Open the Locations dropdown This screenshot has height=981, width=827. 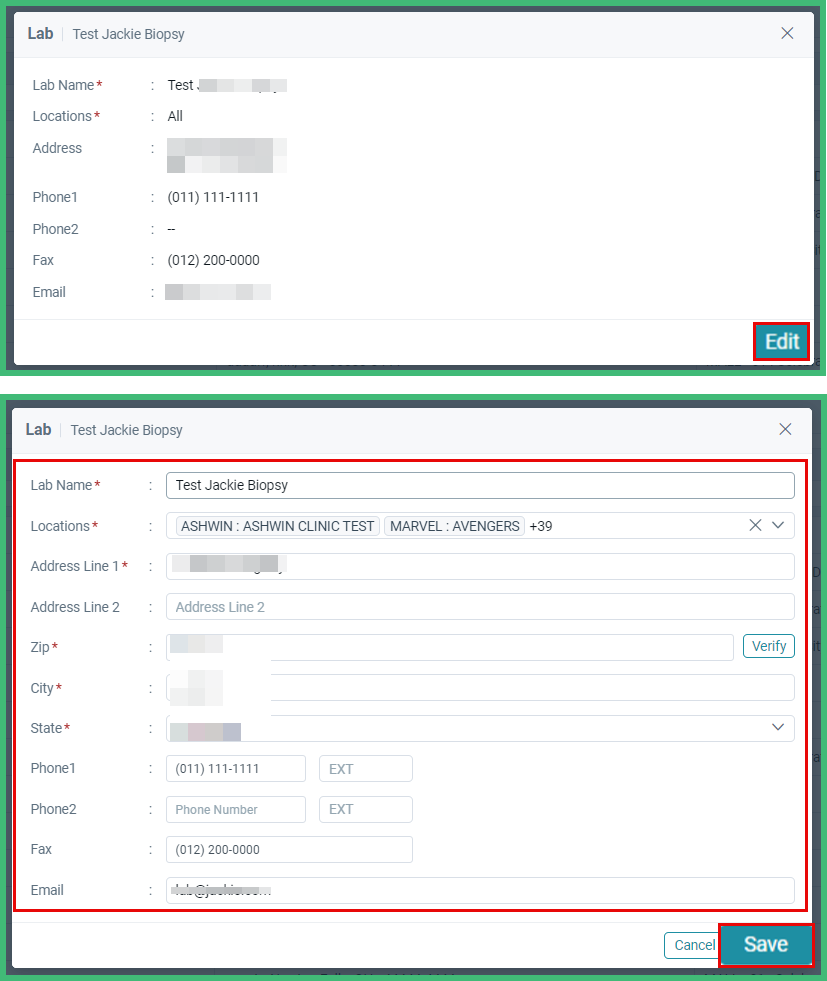[778, 525]
